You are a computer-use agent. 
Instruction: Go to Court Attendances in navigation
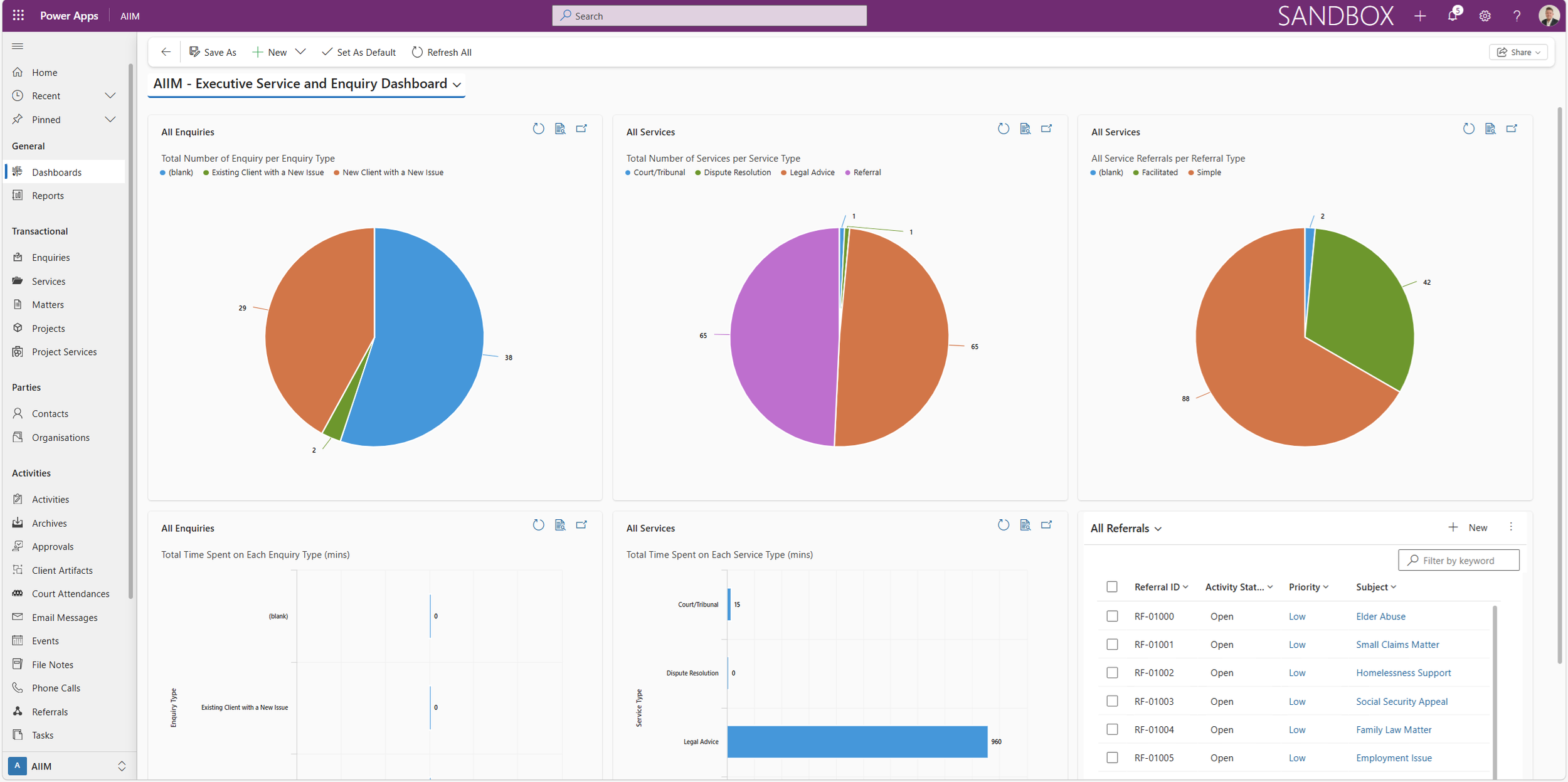(70, 593)
